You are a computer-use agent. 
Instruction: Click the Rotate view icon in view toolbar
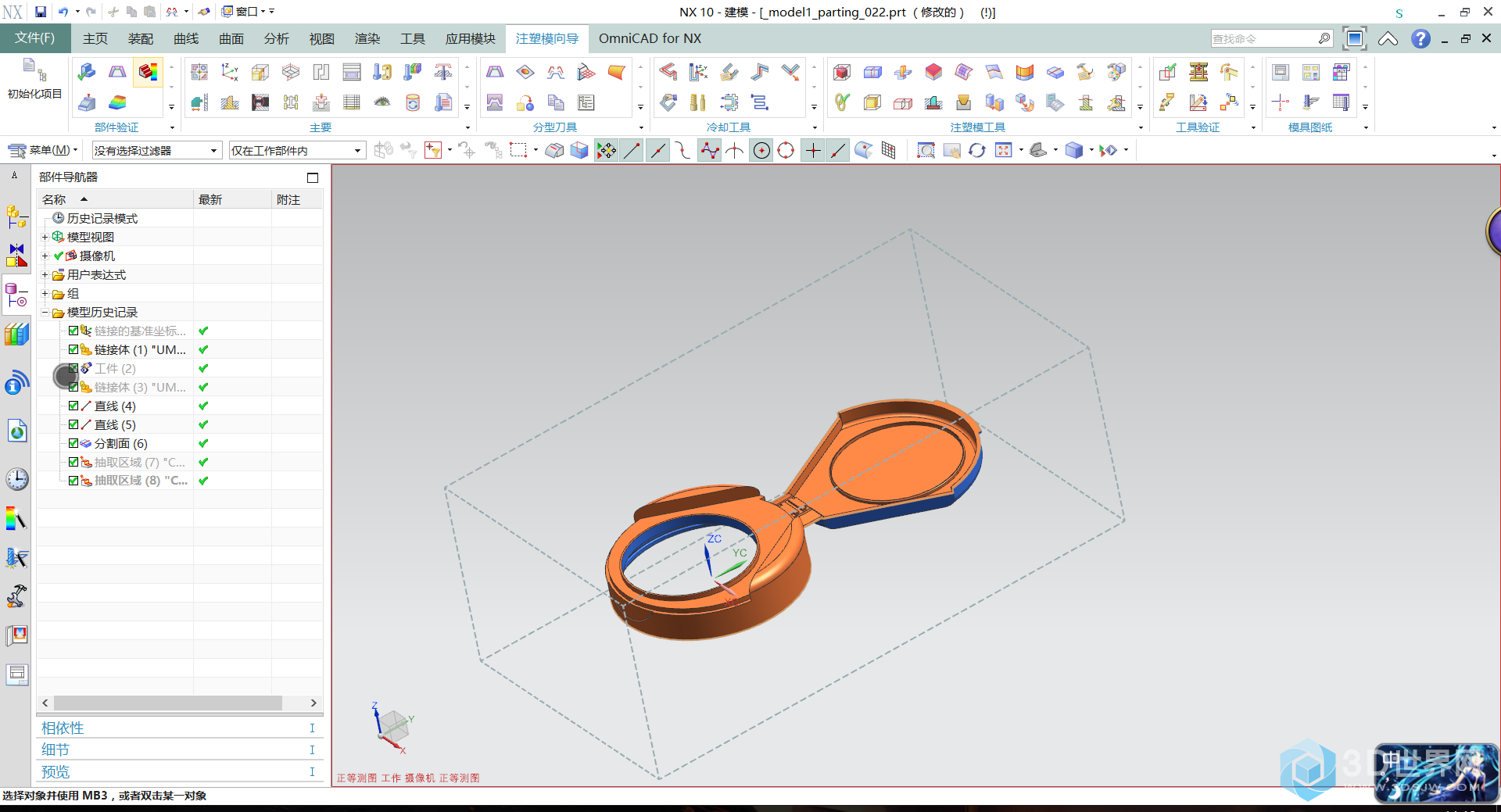[x=977, y=150]
